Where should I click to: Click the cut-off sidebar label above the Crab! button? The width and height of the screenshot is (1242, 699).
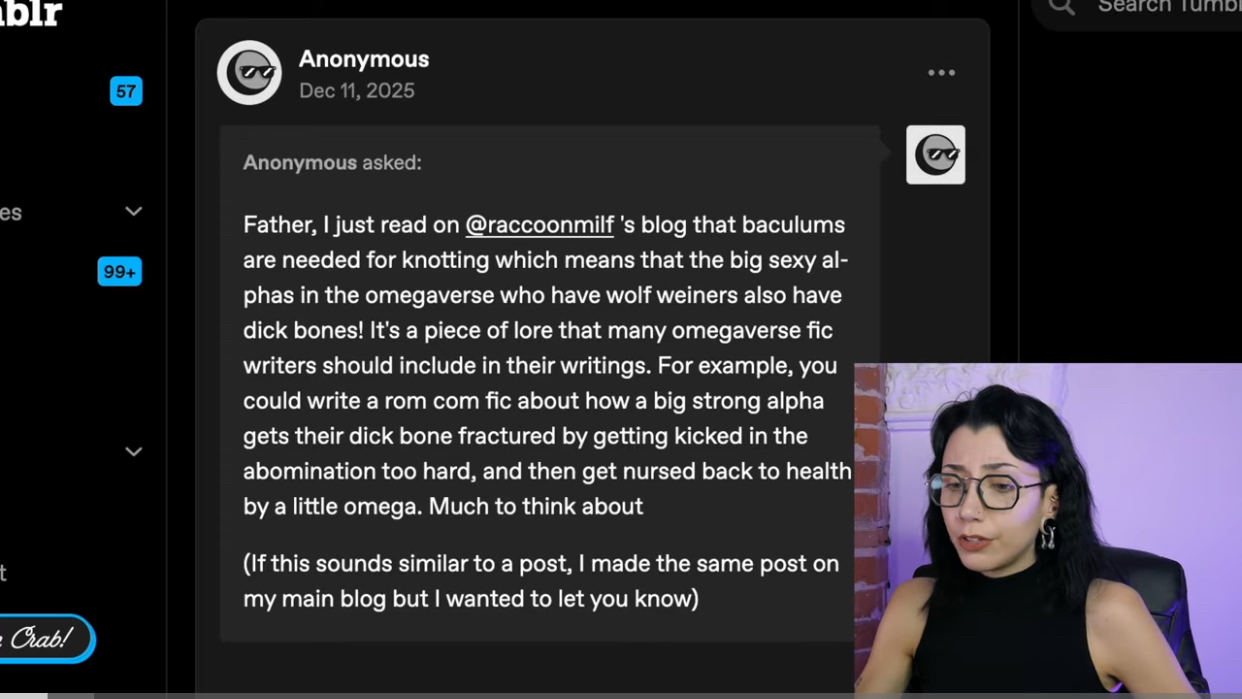click(x=4, y=573)
